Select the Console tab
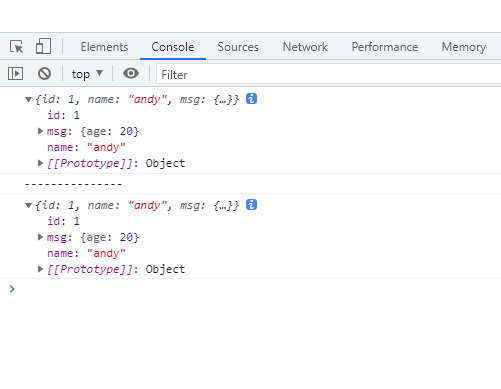Image resolution: width=501 pixels, height=389 pixels. [173, 47]
